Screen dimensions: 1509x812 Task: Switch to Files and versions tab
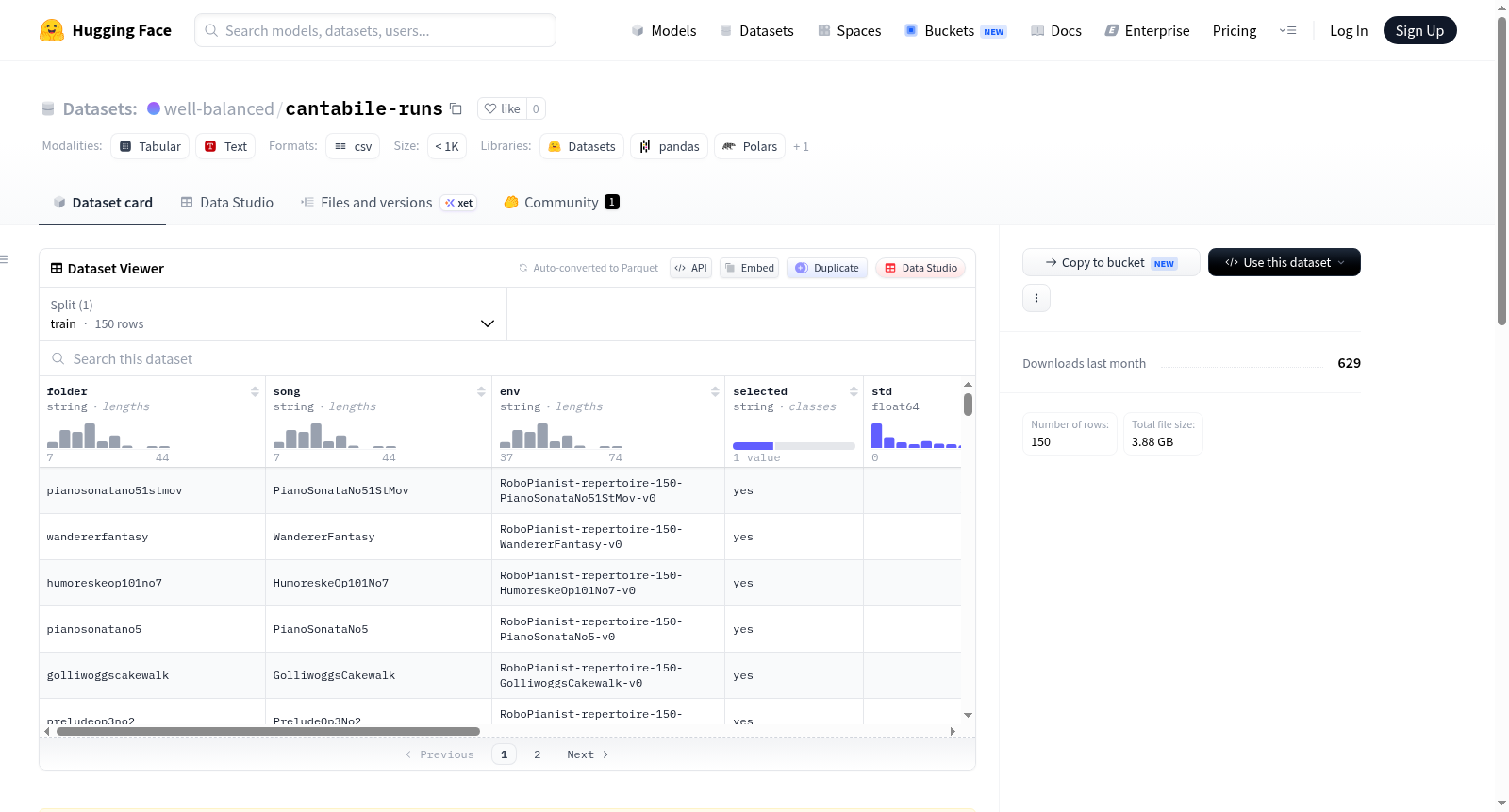pyautogui.click(x=388, y=202)
